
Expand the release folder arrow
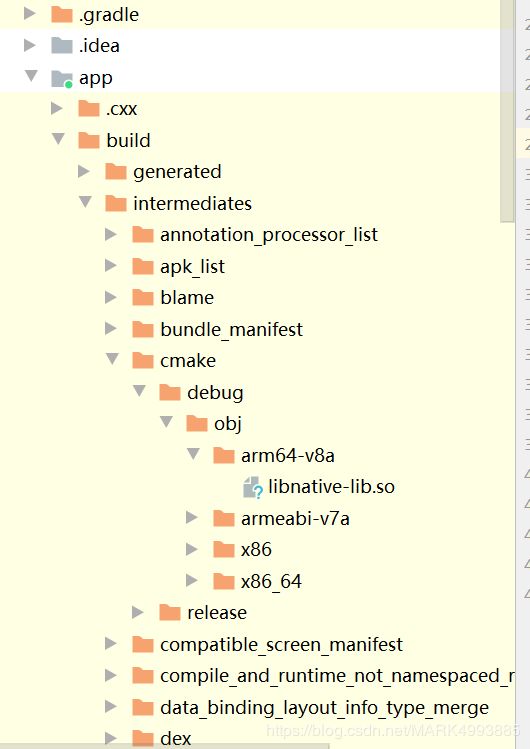click(x=138, y=612)
